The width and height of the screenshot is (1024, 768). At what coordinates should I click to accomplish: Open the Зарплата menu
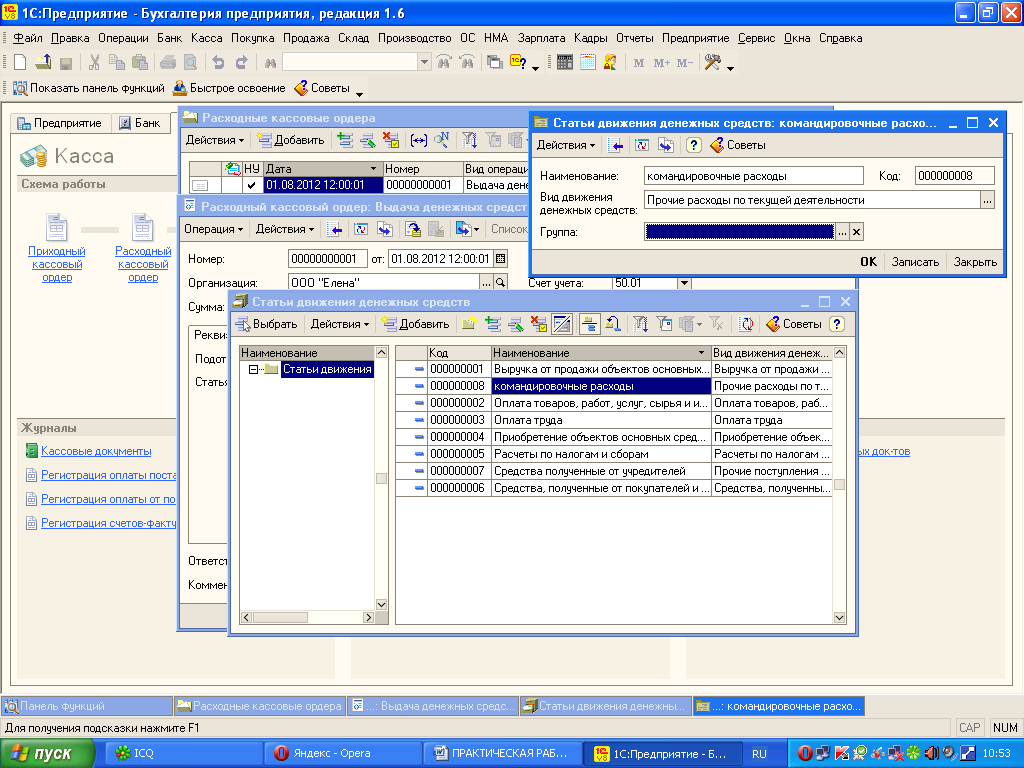click(x=541, y=38)
